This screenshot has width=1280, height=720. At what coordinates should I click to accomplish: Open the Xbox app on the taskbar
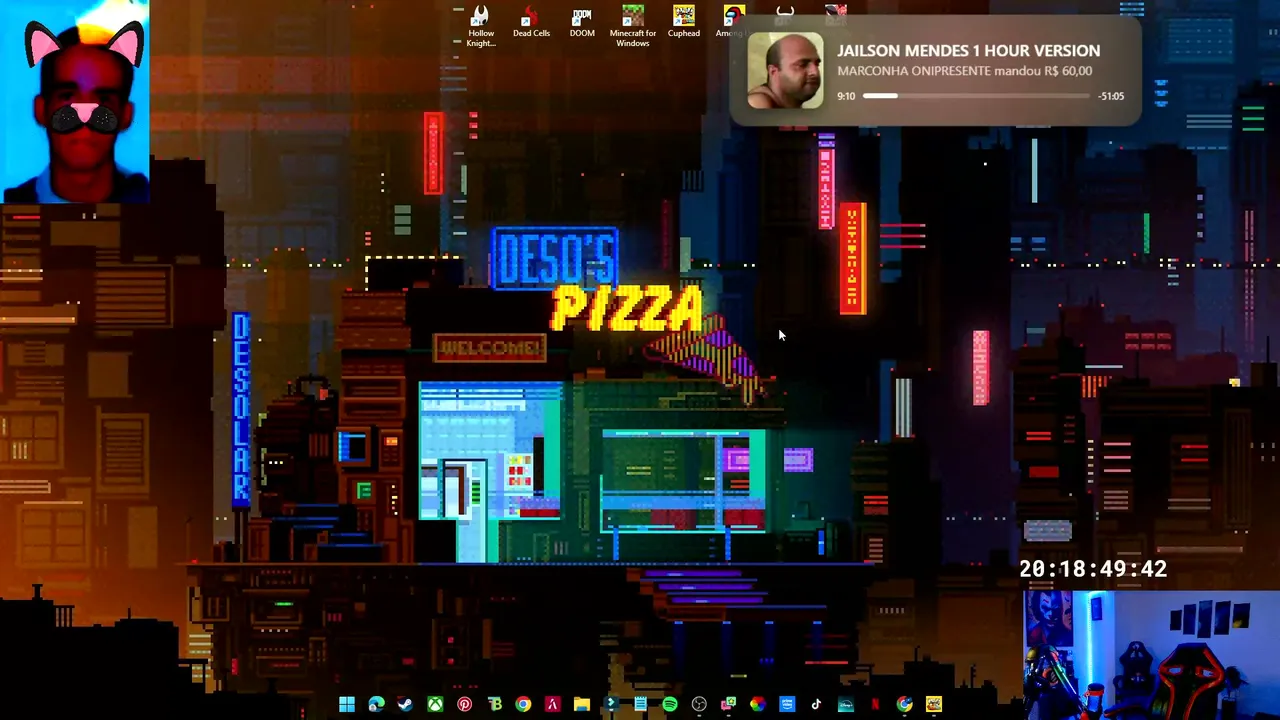[435, 705]
